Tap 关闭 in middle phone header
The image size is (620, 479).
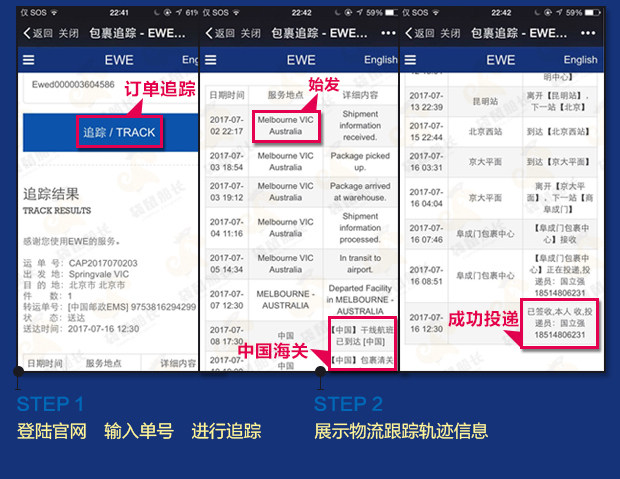tap(251, 33)
